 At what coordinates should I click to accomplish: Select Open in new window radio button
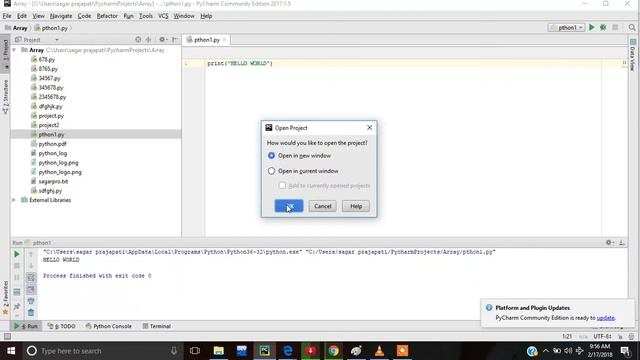click(x=271, y=156)
